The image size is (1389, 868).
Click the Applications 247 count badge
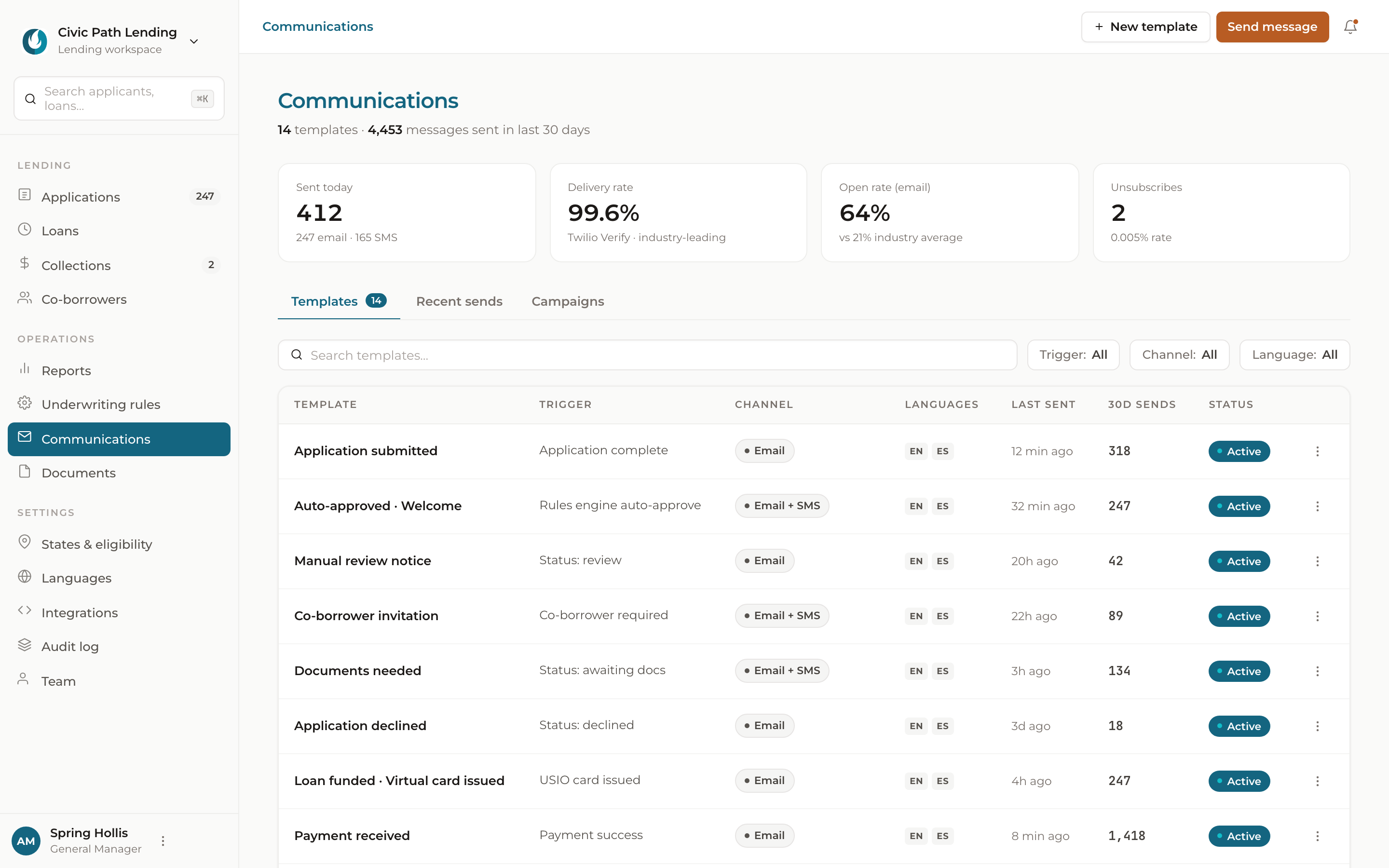(204, 196)
